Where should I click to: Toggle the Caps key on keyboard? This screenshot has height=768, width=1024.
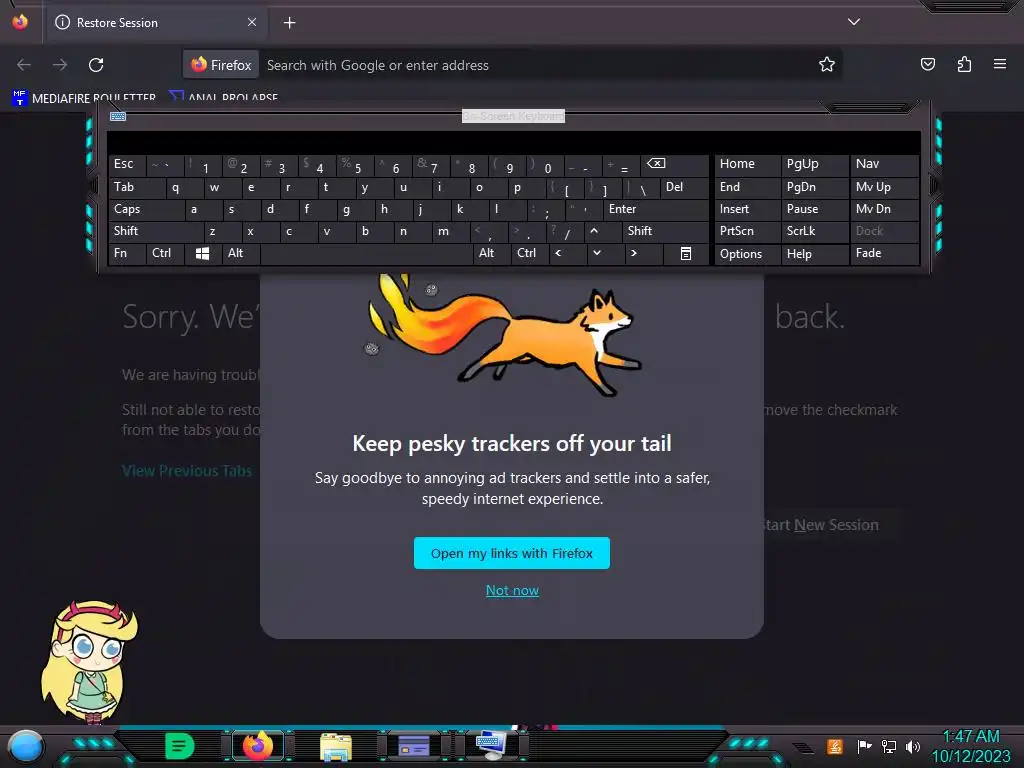(146, 210)
